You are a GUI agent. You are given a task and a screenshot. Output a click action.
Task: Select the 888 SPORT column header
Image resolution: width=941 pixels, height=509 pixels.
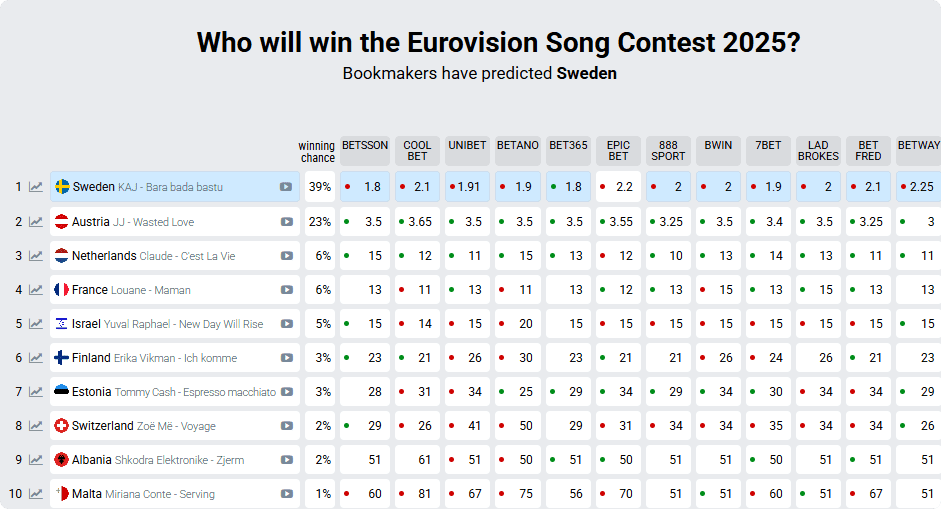[x=668, y=151]
